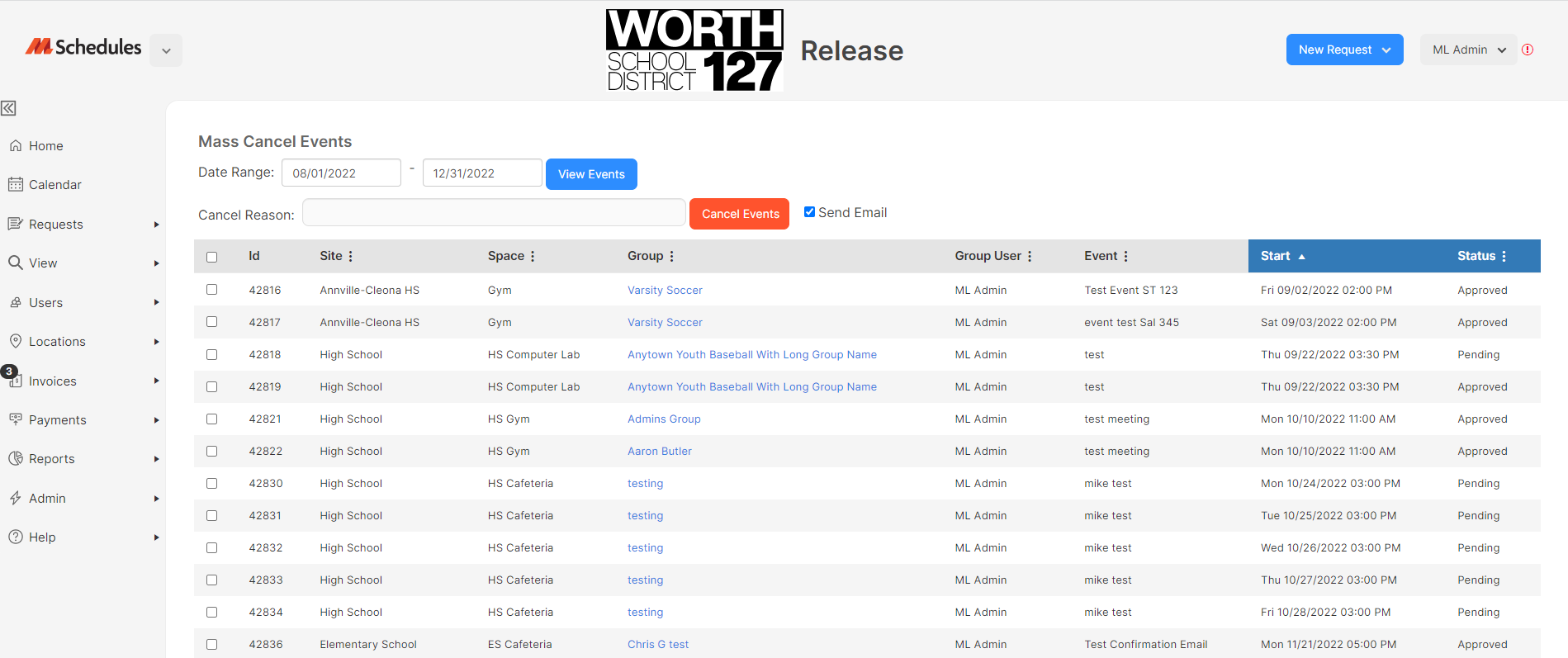Open the Space column menu dots

coord(533,256)
